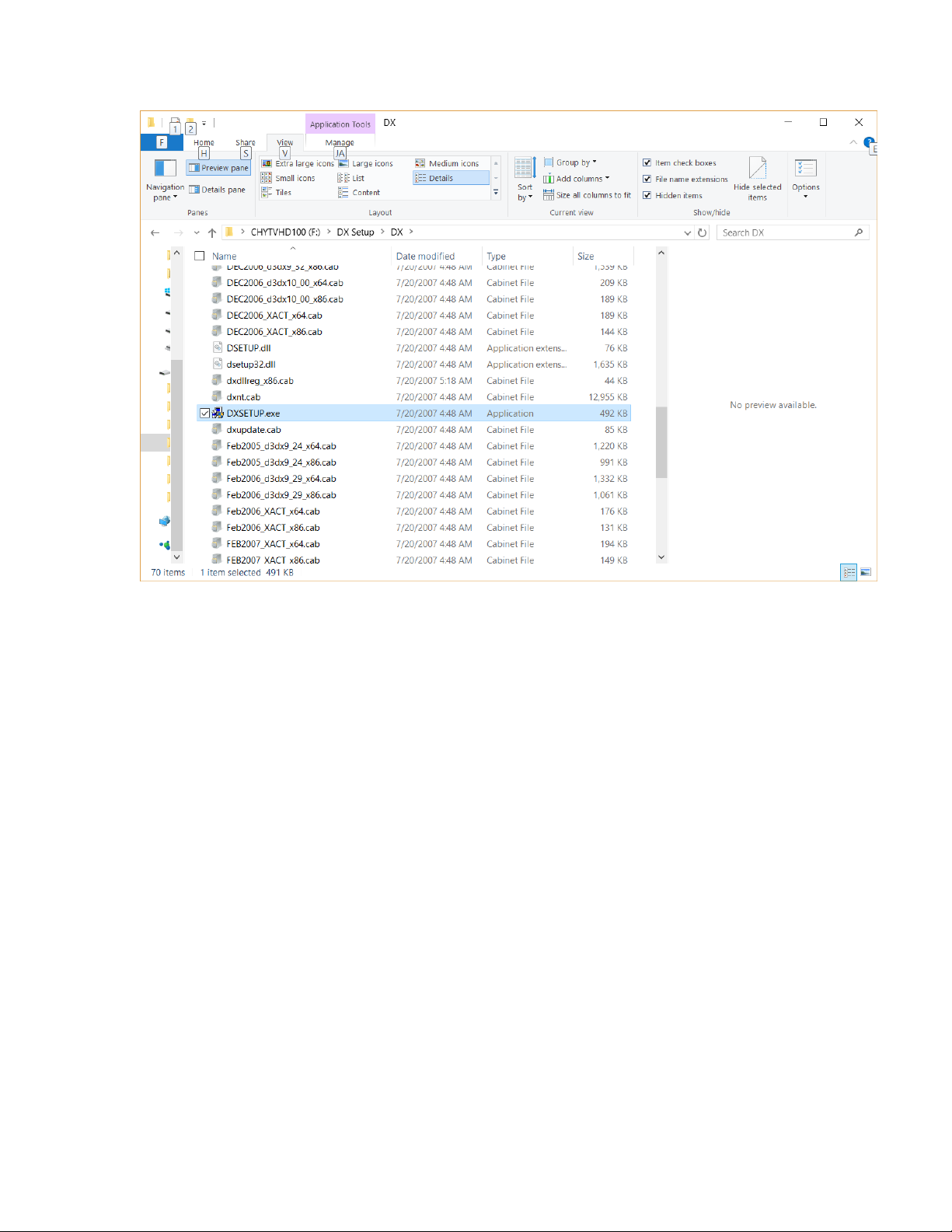Image resolution: width=952 pixels, height=1232 pixels.
Task: Switch to the Share ribbon tab
Action: point(246,142)
